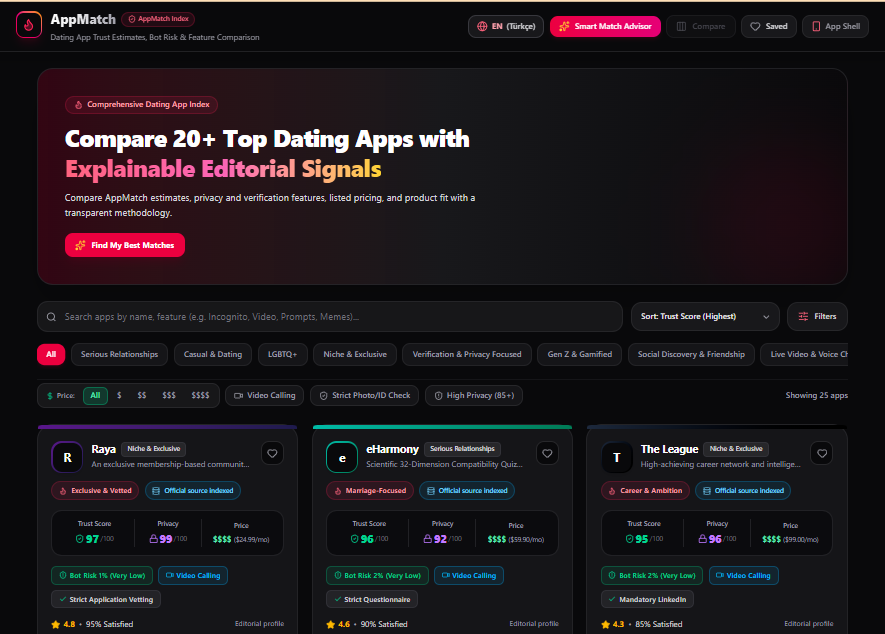The width and height of the screenshot is (885, 634).
Task: Select the $ price filter
Action: tap(119, 396)
